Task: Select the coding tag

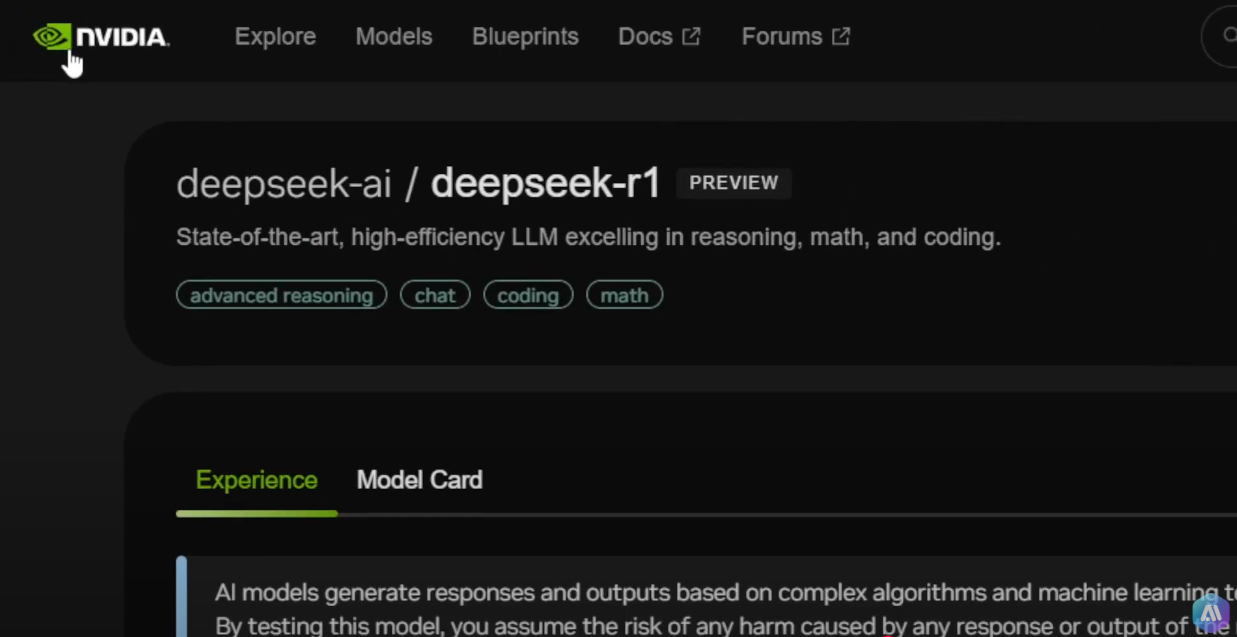Action: 528,295
